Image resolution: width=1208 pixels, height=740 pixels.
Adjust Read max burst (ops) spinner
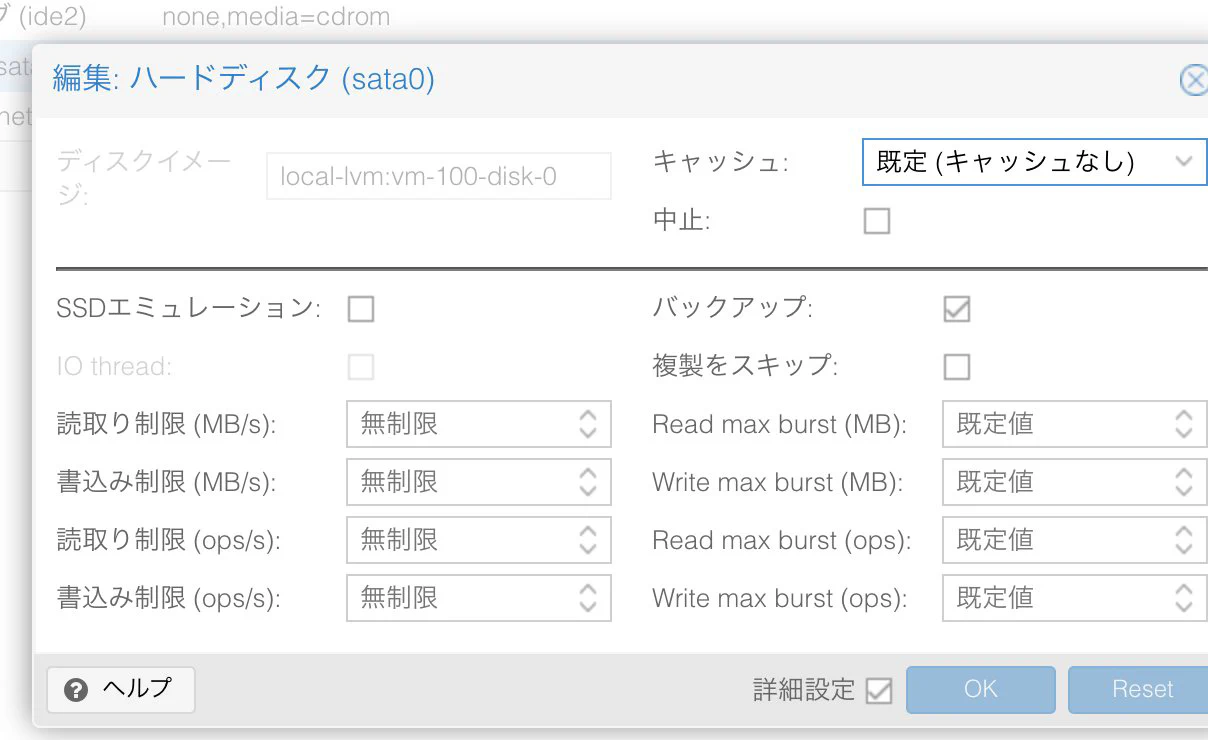tap(1184, 541)
